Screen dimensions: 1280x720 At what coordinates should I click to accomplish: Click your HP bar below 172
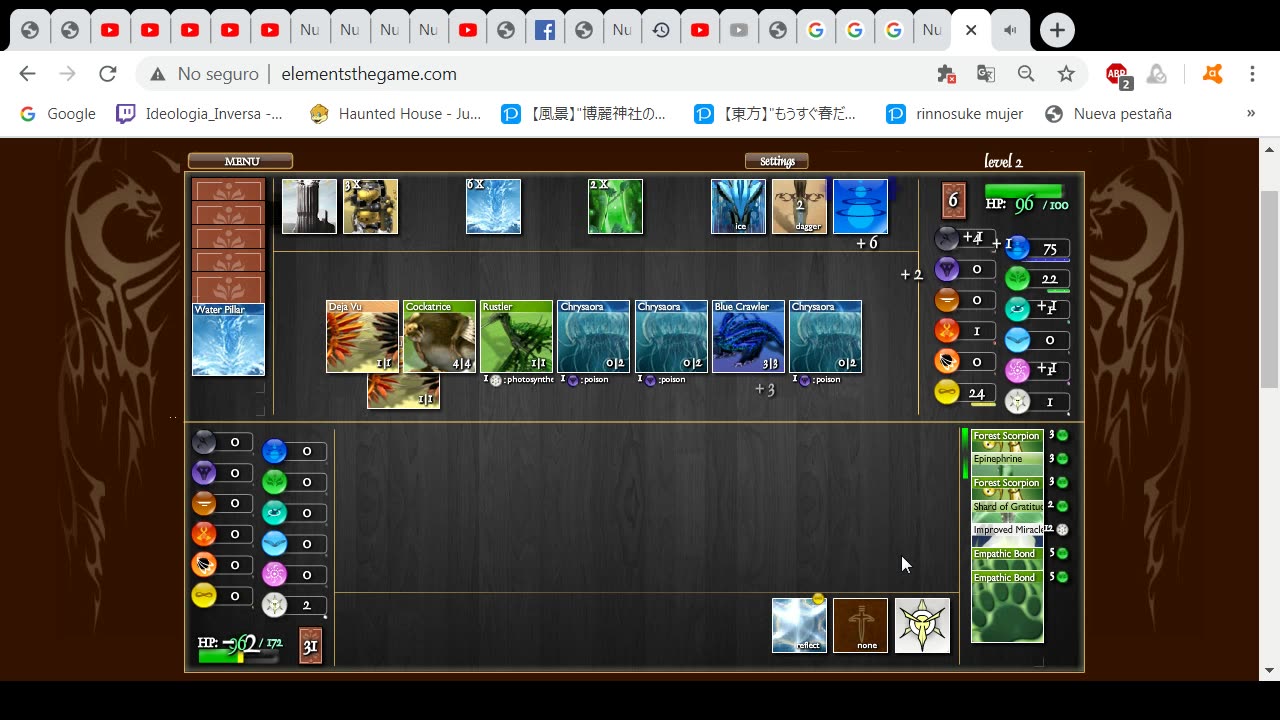pyautogui.click(x=237, y=657)
